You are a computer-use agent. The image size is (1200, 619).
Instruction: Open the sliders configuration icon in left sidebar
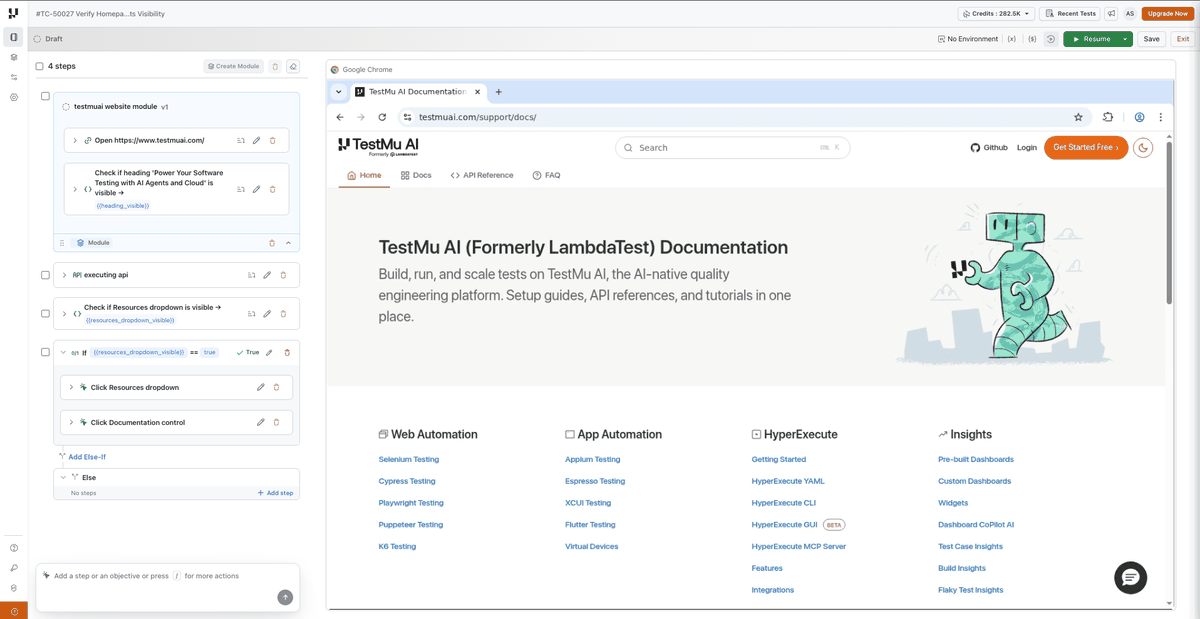pyautogui.click(x=14, y=77)
